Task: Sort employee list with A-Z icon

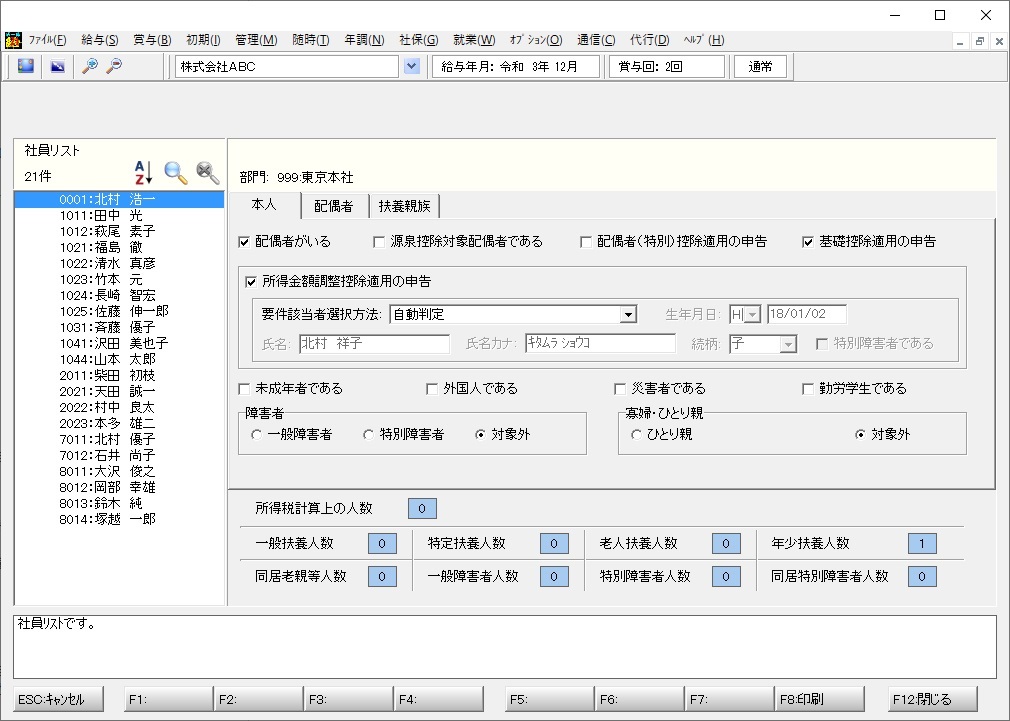Action: click(x=143, y=173)
